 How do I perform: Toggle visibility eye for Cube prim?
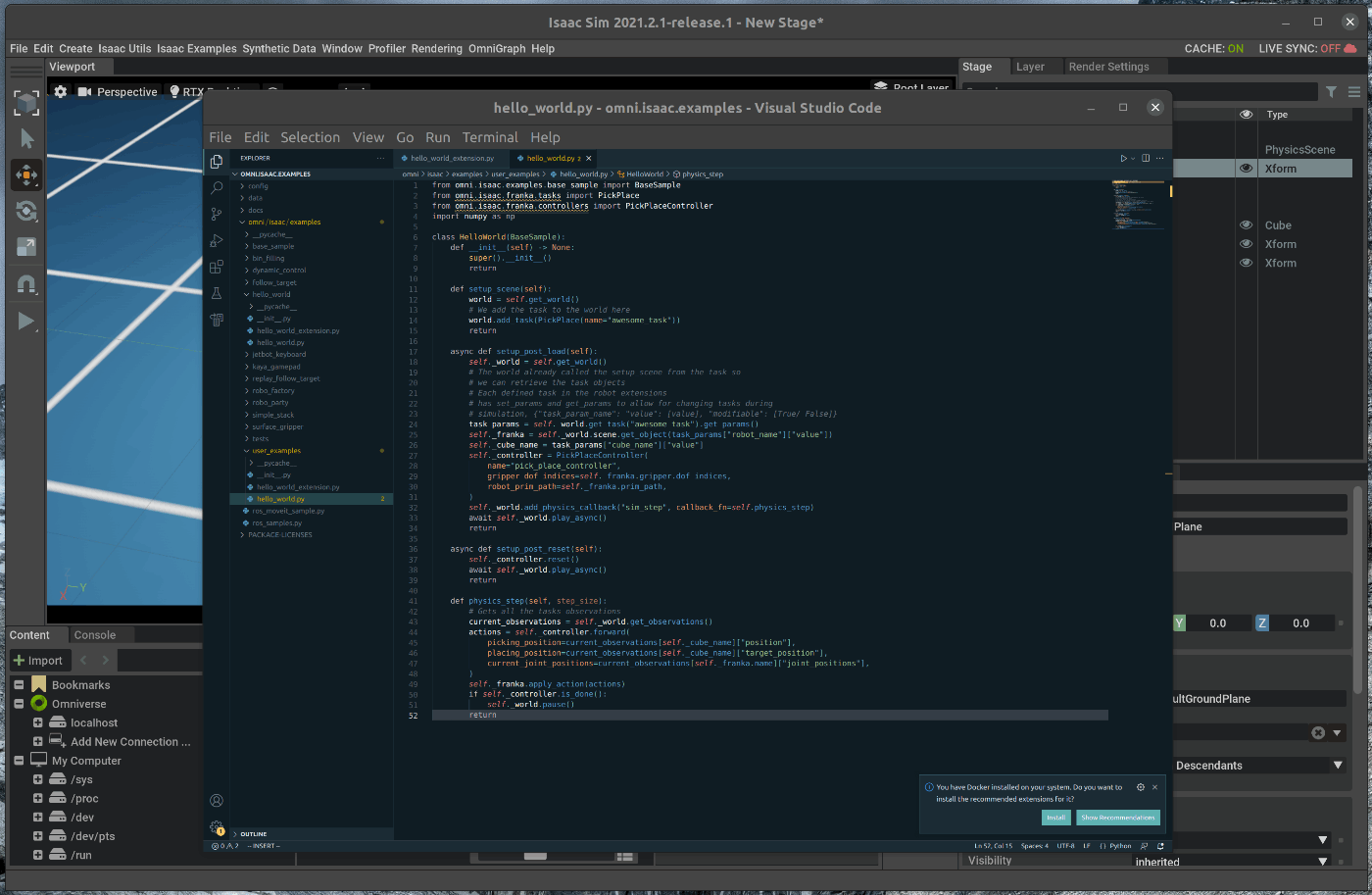coord(1246,225)
